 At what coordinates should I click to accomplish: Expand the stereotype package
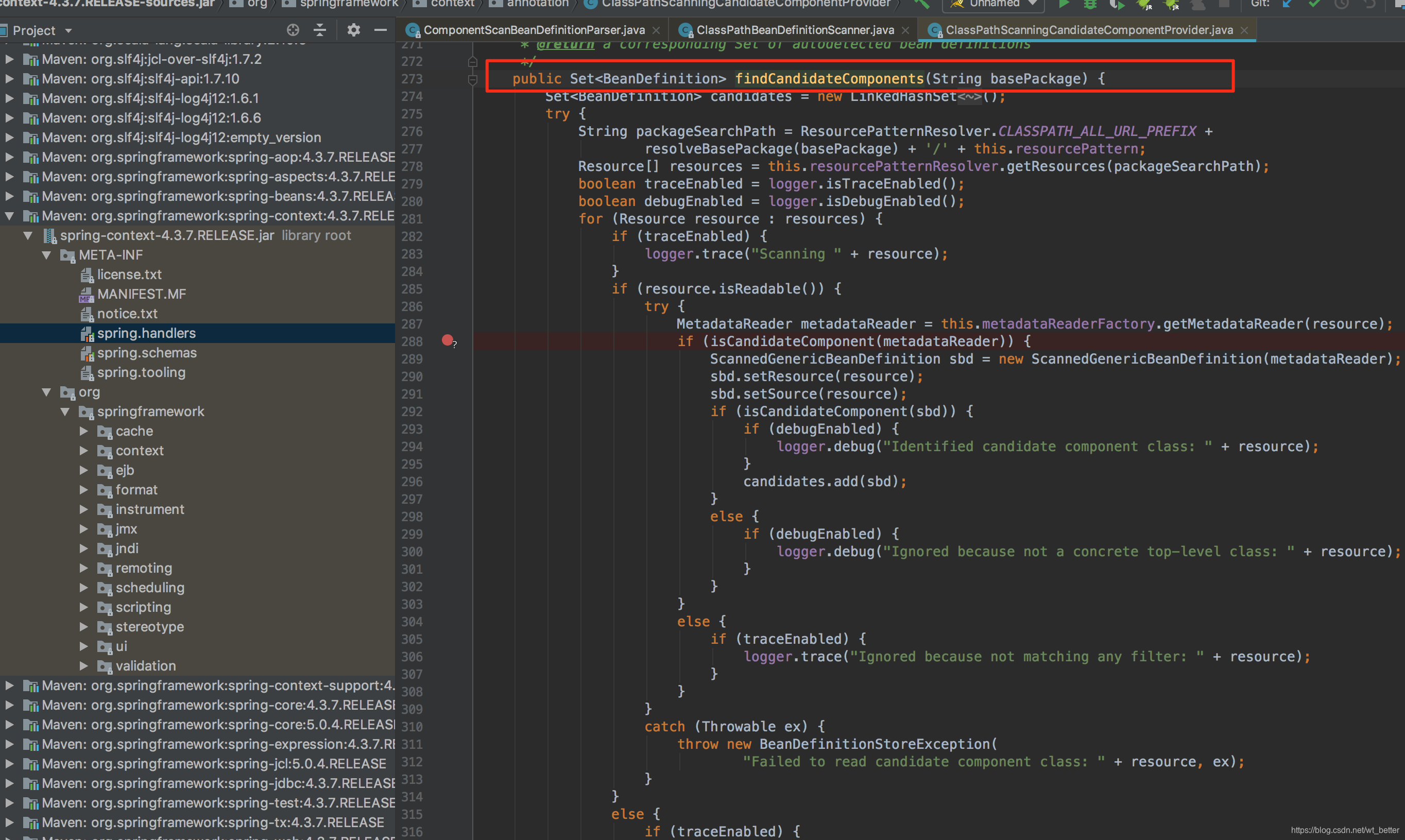84,627
